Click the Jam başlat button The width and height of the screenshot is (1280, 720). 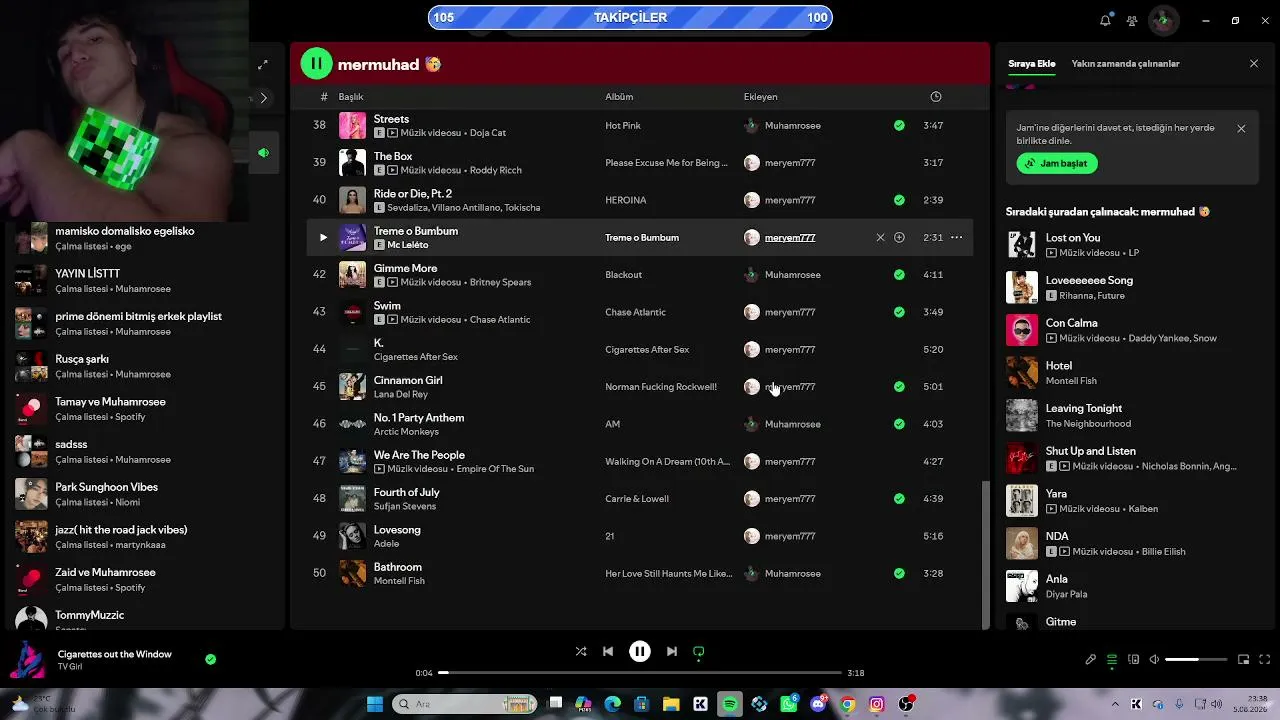point(1057,163)
